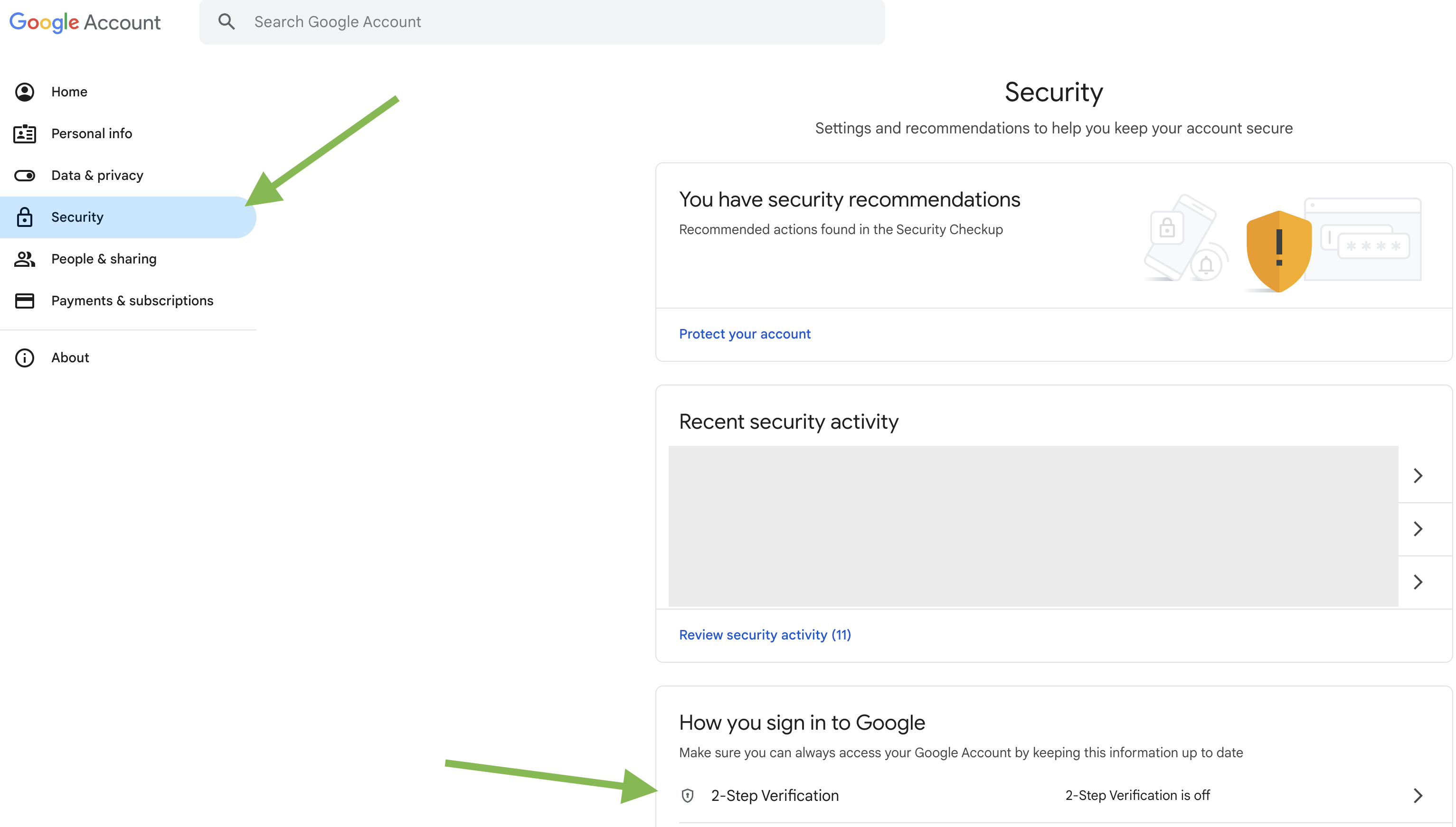Screen dimensions: 1456x827
Task: Open the 2-Step Verification row chevron
Action: pyautogui.click(x=1418, y=795)
